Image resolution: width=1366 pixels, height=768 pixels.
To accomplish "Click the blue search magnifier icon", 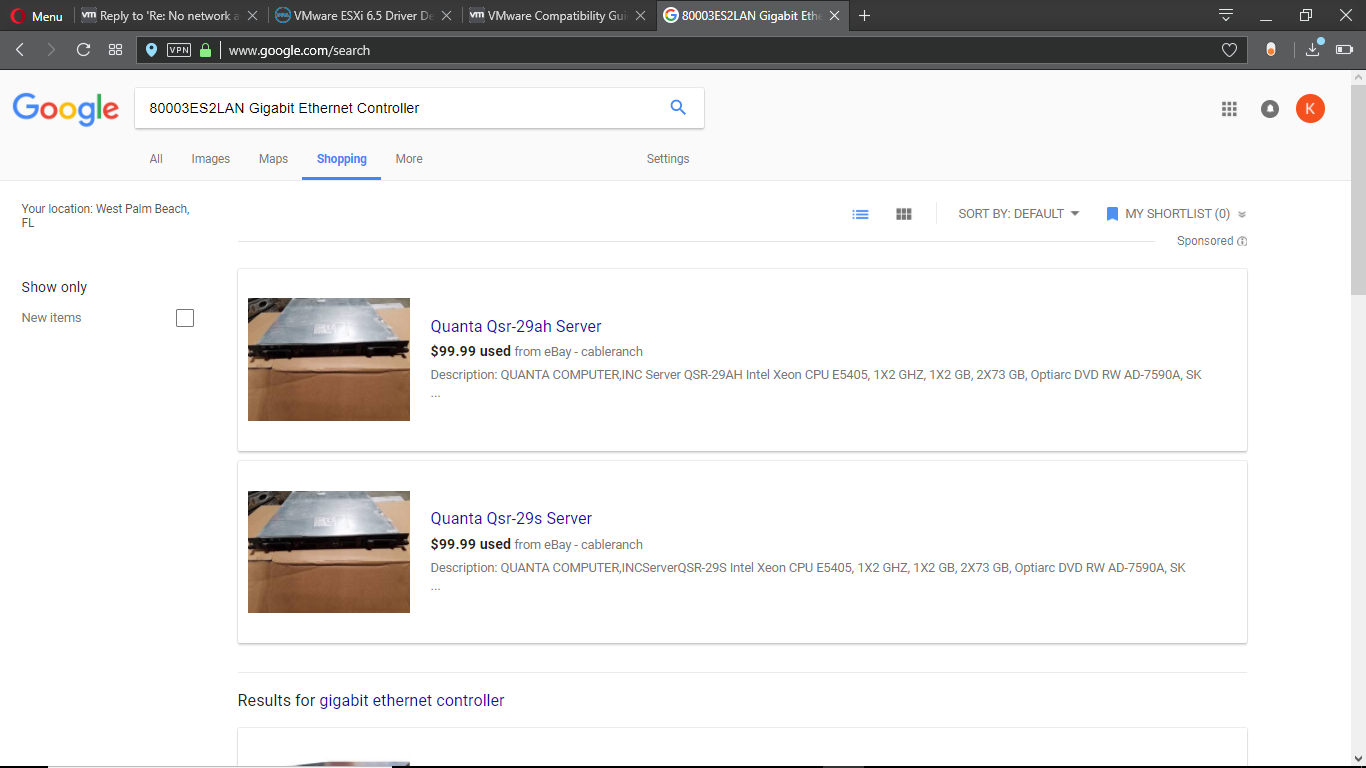I will pyautogui.click(x=678, y=108).
